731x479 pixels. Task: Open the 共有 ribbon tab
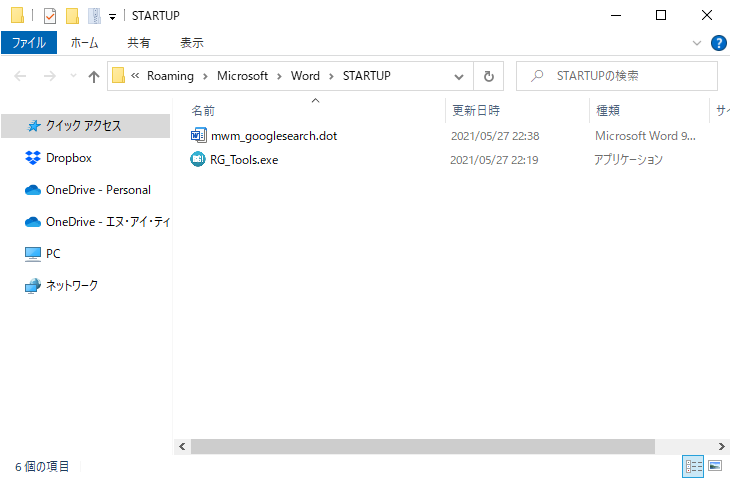tap(139, 43)
